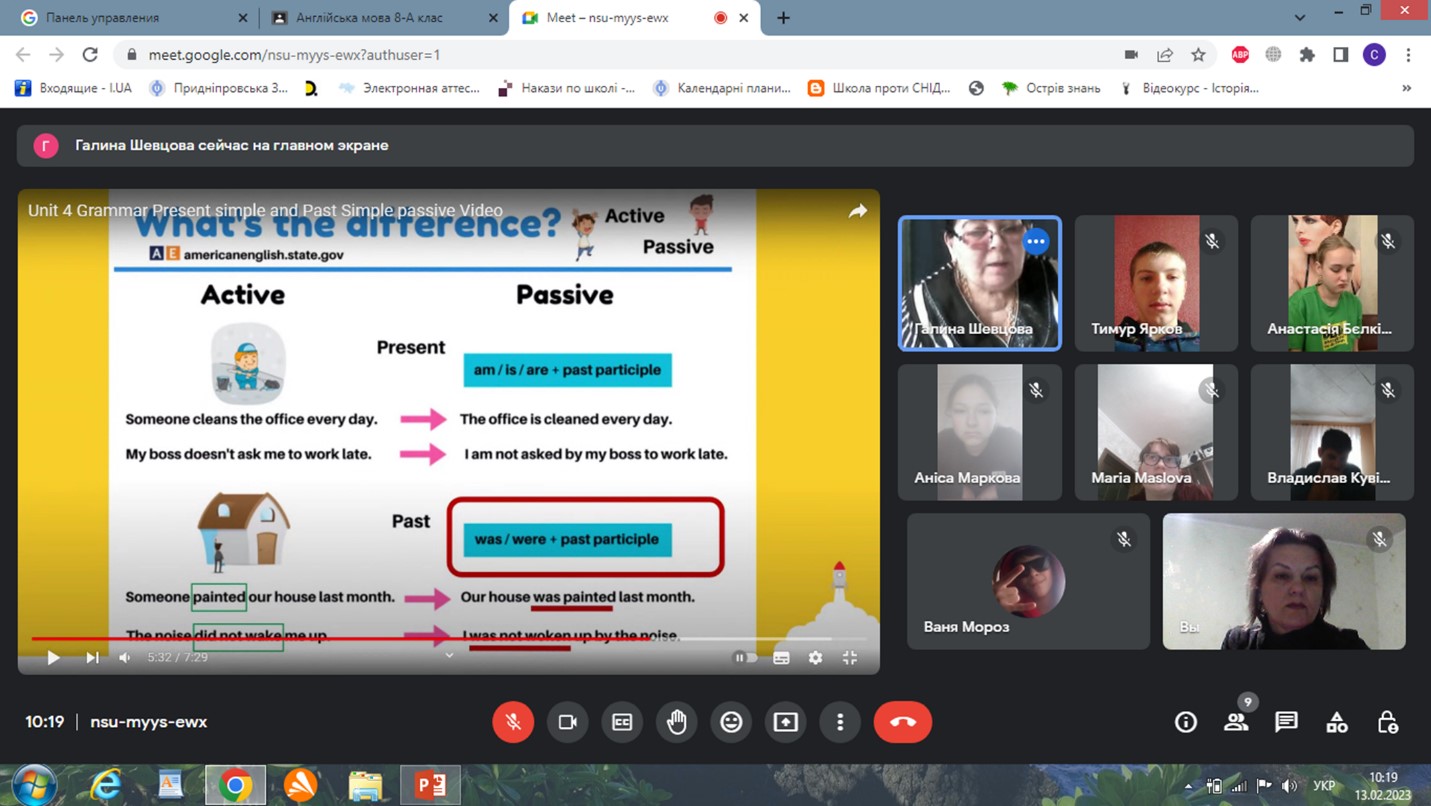Open the Windows Start menu
This screenshot has width=1431, height=806.
pos(35,785)
